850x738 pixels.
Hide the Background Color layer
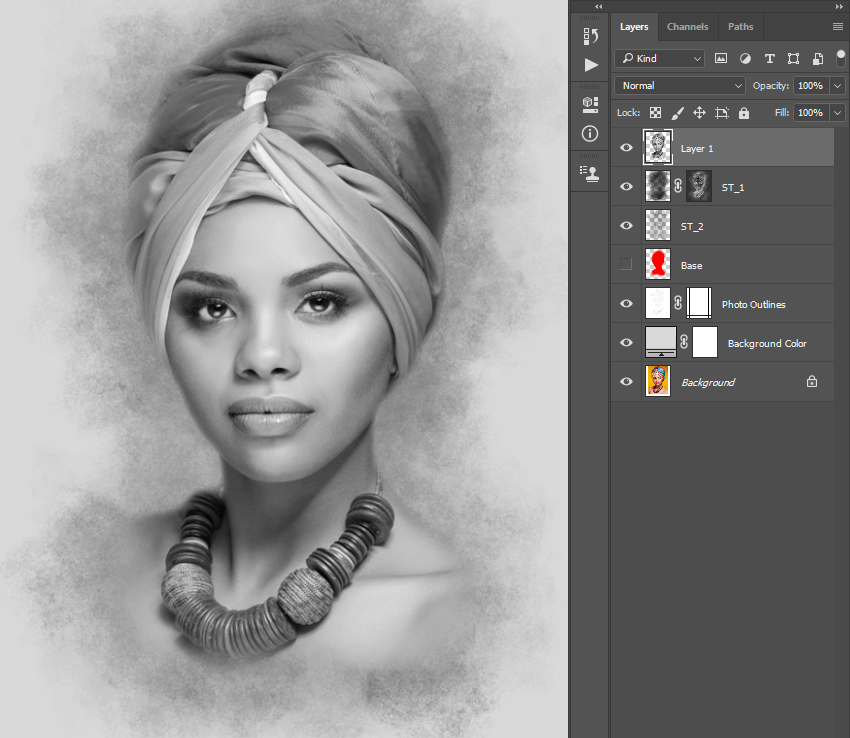click(626, 343)
